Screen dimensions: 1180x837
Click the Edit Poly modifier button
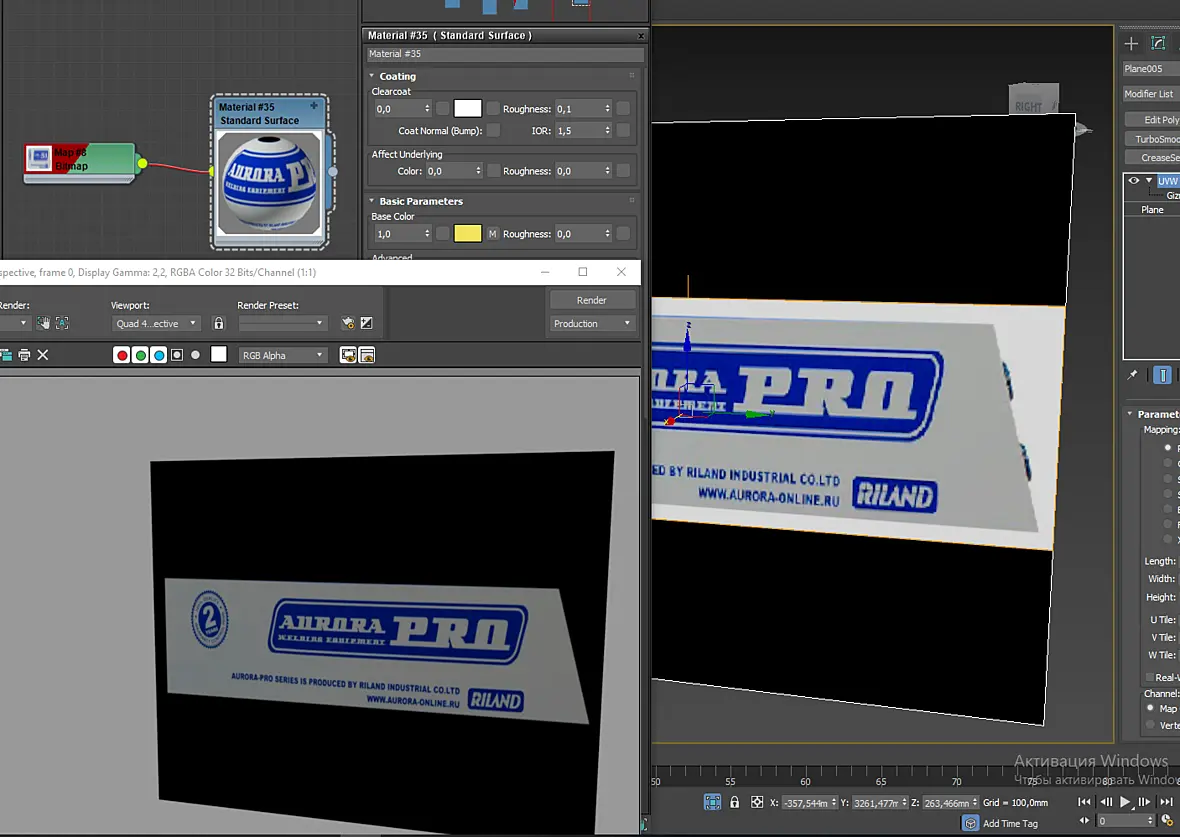[1152, 120]
